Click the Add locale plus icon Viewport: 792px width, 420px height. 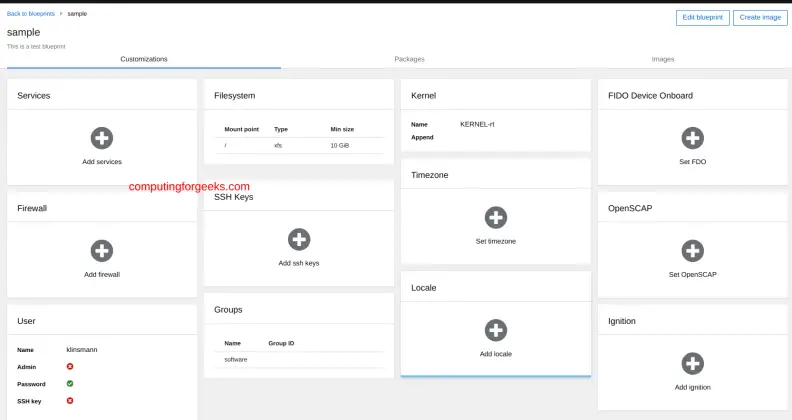pyautogui.click(x=495, y=330)
